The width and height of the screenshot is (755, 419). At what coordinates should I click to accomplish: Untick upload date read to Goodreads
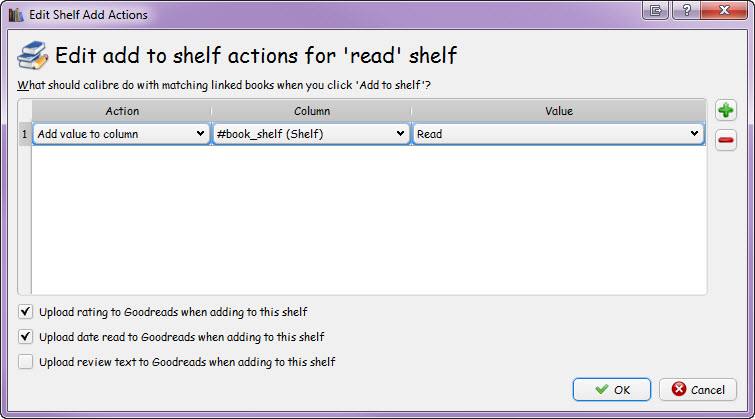point(26,337)
